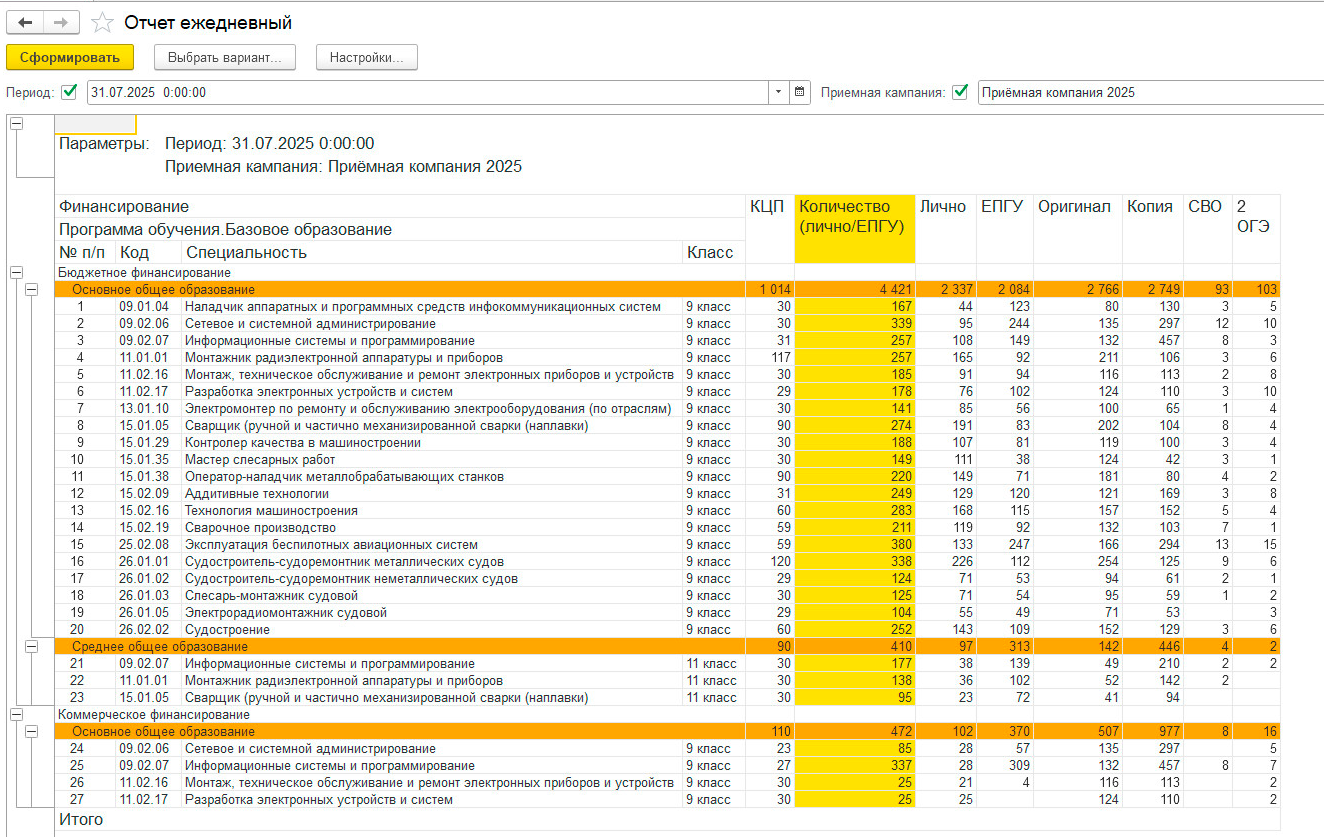Image resolution: width=1324 pixels, height=837 pixels.
Task: Click the Сформировать button
Action: coord(70,57)
